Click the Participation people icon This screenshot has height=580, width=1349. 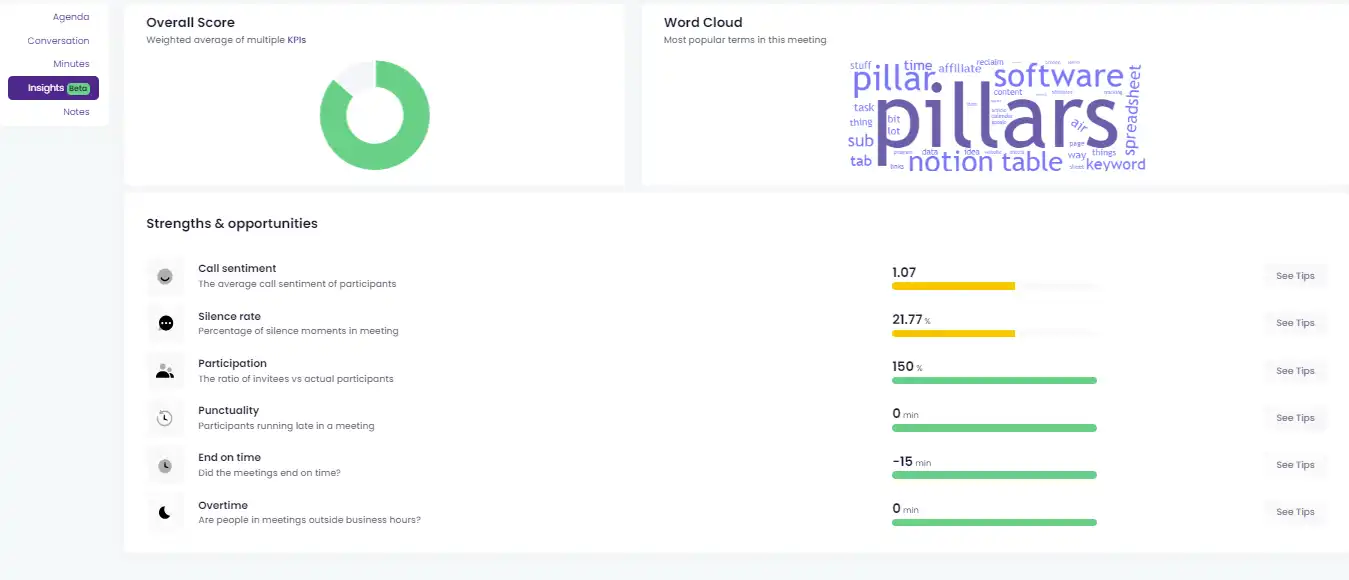[x=165, y=371]
